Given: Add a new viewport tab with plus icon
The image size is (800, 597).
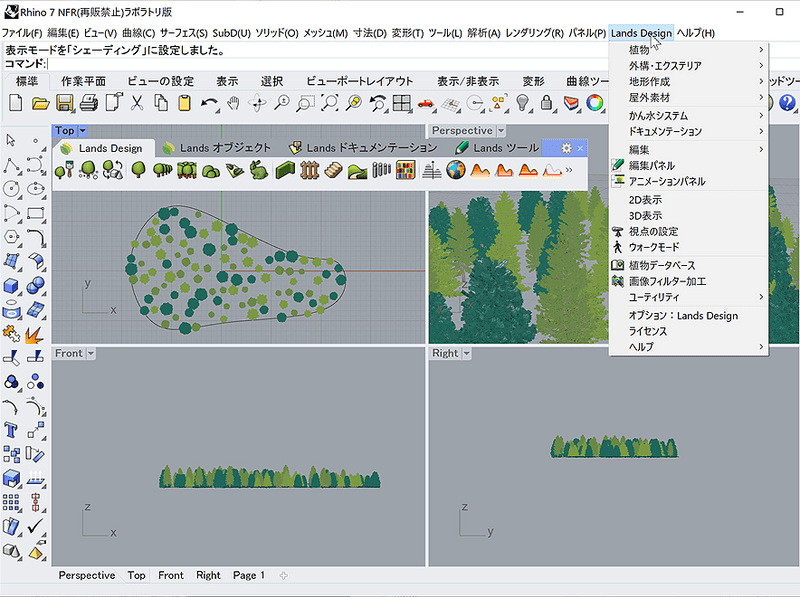Looking at the screenshot, I should 284,576.
